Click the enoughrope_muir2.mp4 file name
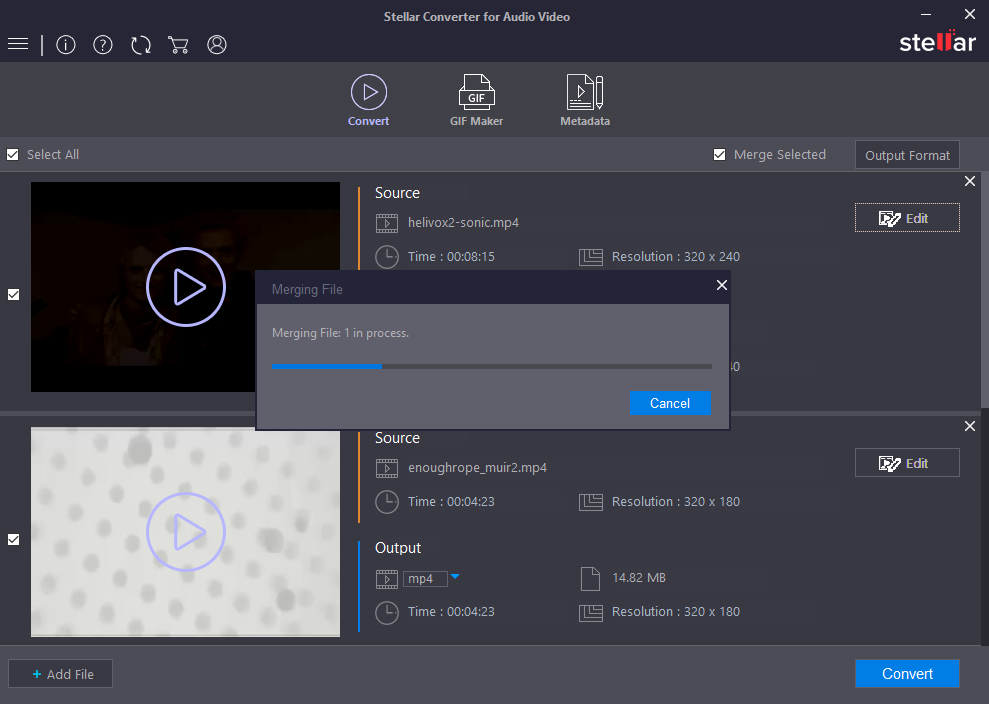 (477, 468)
